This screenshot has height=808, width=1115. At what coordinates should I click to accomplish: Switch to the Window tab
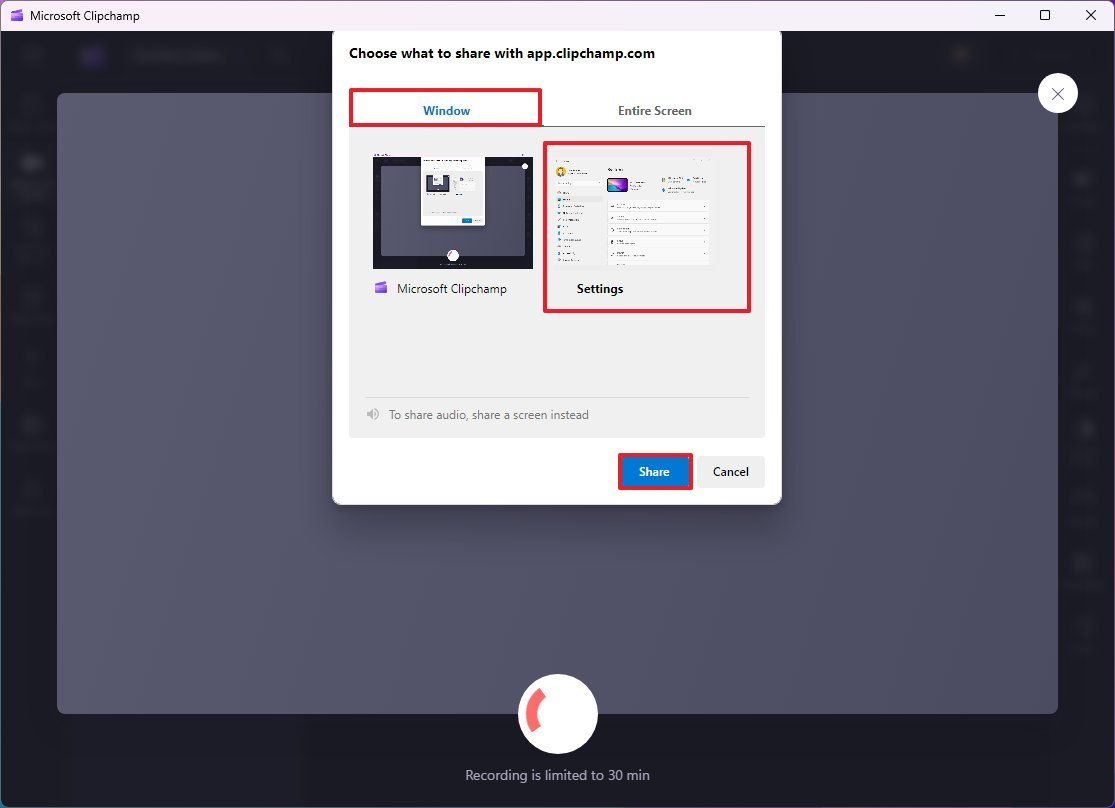coord(446,110)
